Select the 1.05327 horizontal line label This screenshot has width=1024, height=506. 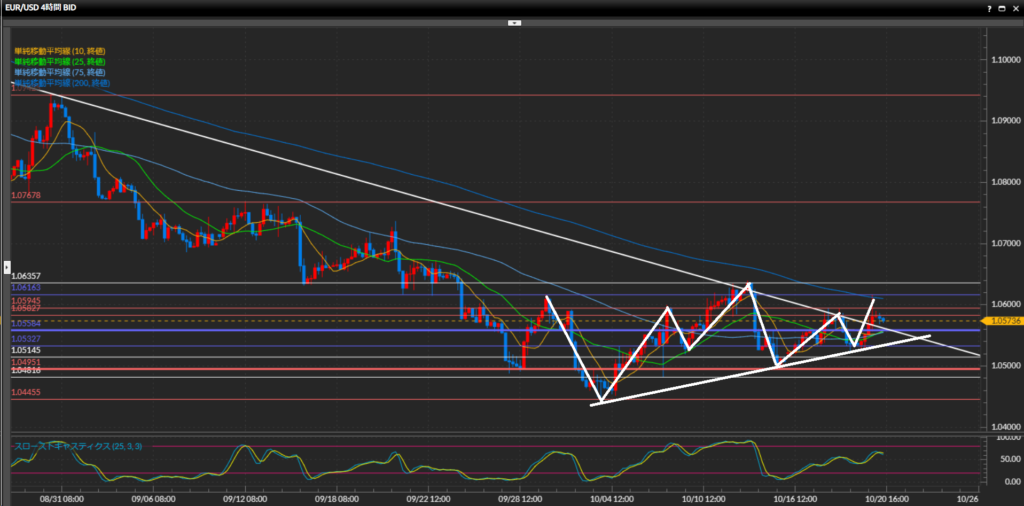point(25,339)
